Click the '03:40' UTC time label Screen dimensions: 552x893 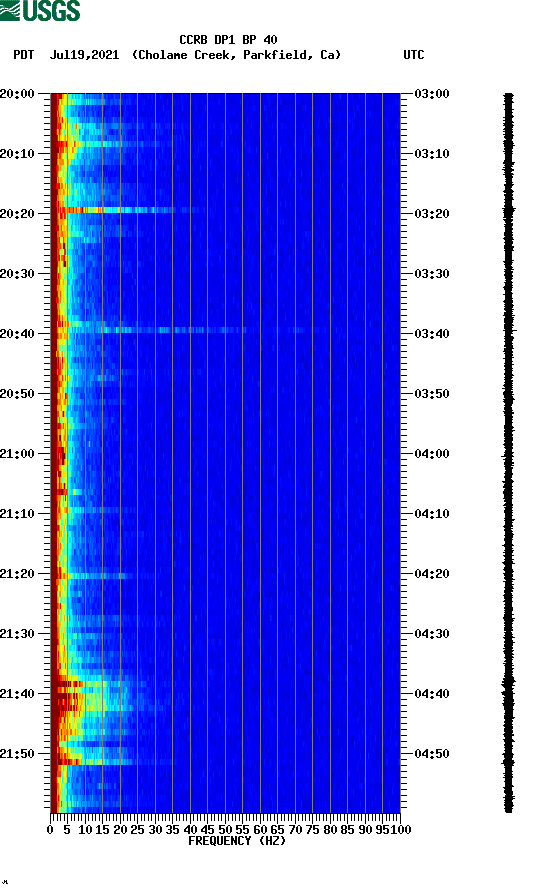coord(432,333)
